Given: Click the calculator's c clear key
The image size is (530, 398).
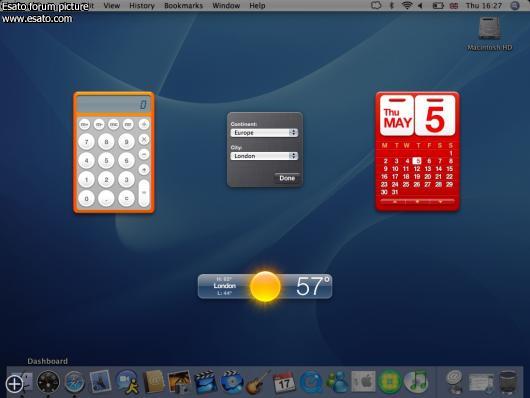Looking at the screenshot, I should point(126,199).
